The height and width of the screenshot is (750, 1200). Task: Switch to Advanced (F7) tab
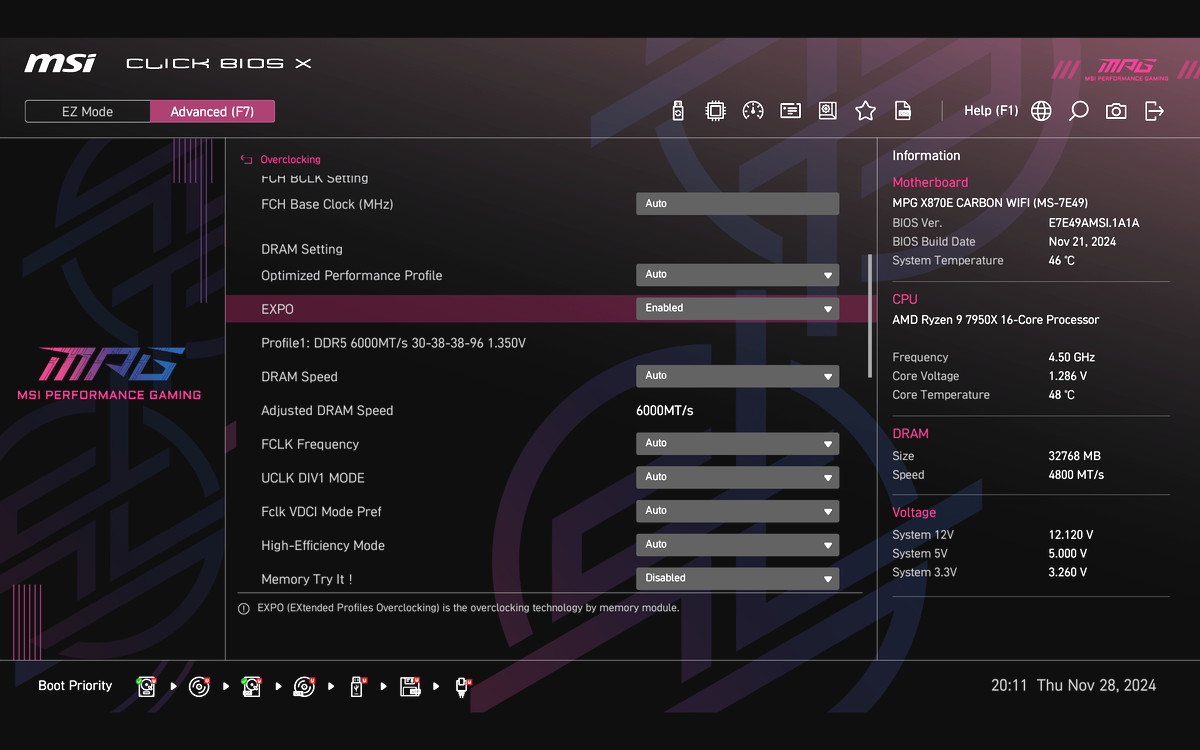[x=212, y=111]
